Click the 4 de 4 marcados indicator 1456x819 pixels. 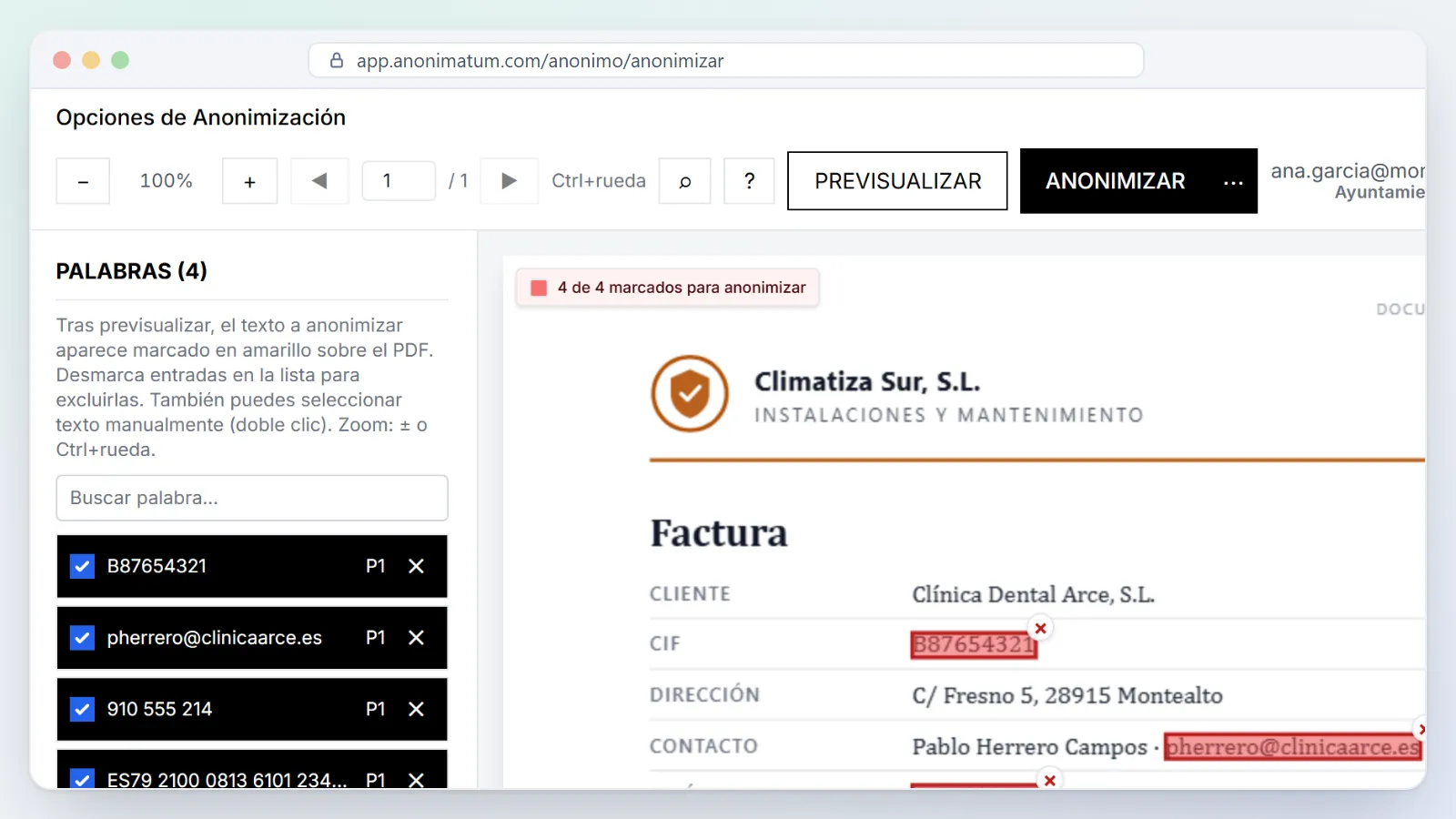(x=668, y=288)
